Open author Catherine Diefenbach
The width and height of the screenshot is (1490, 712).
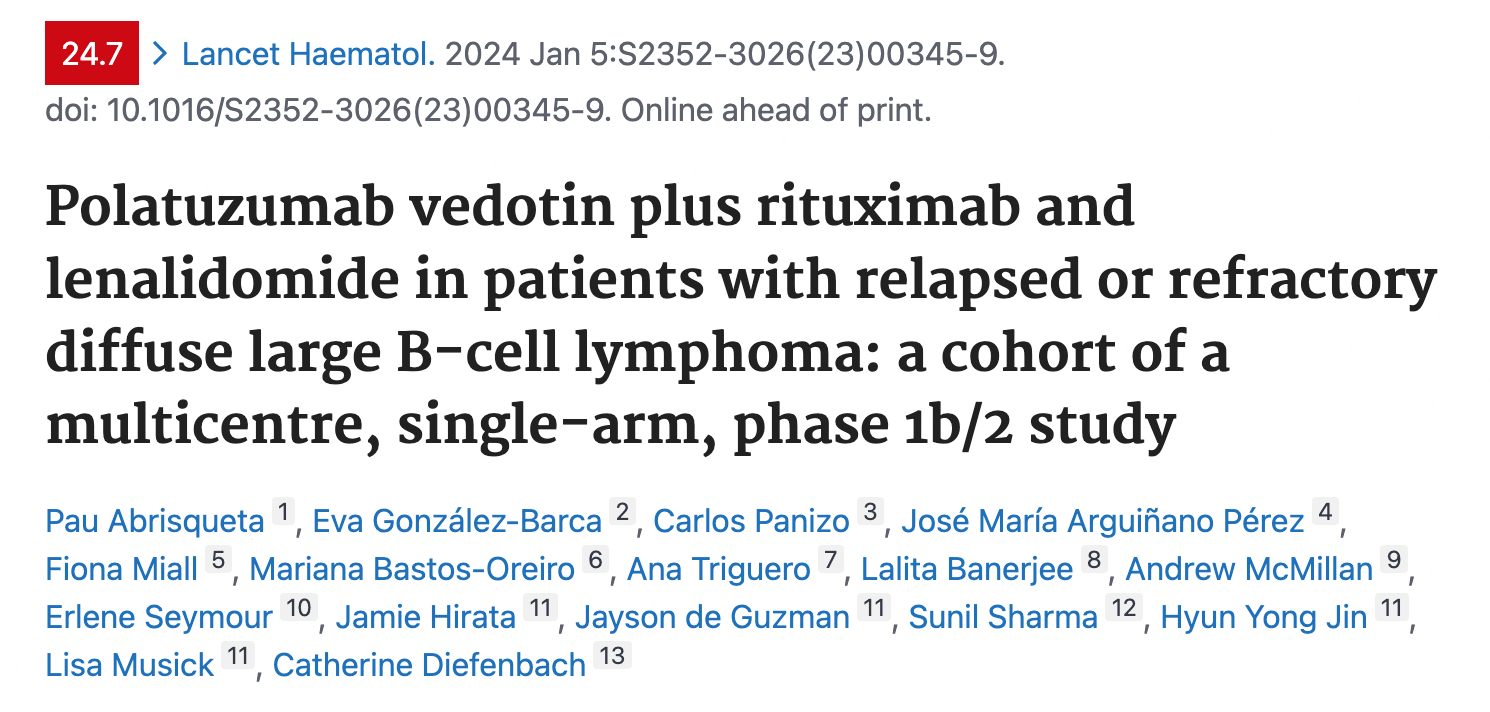point(429,665)
